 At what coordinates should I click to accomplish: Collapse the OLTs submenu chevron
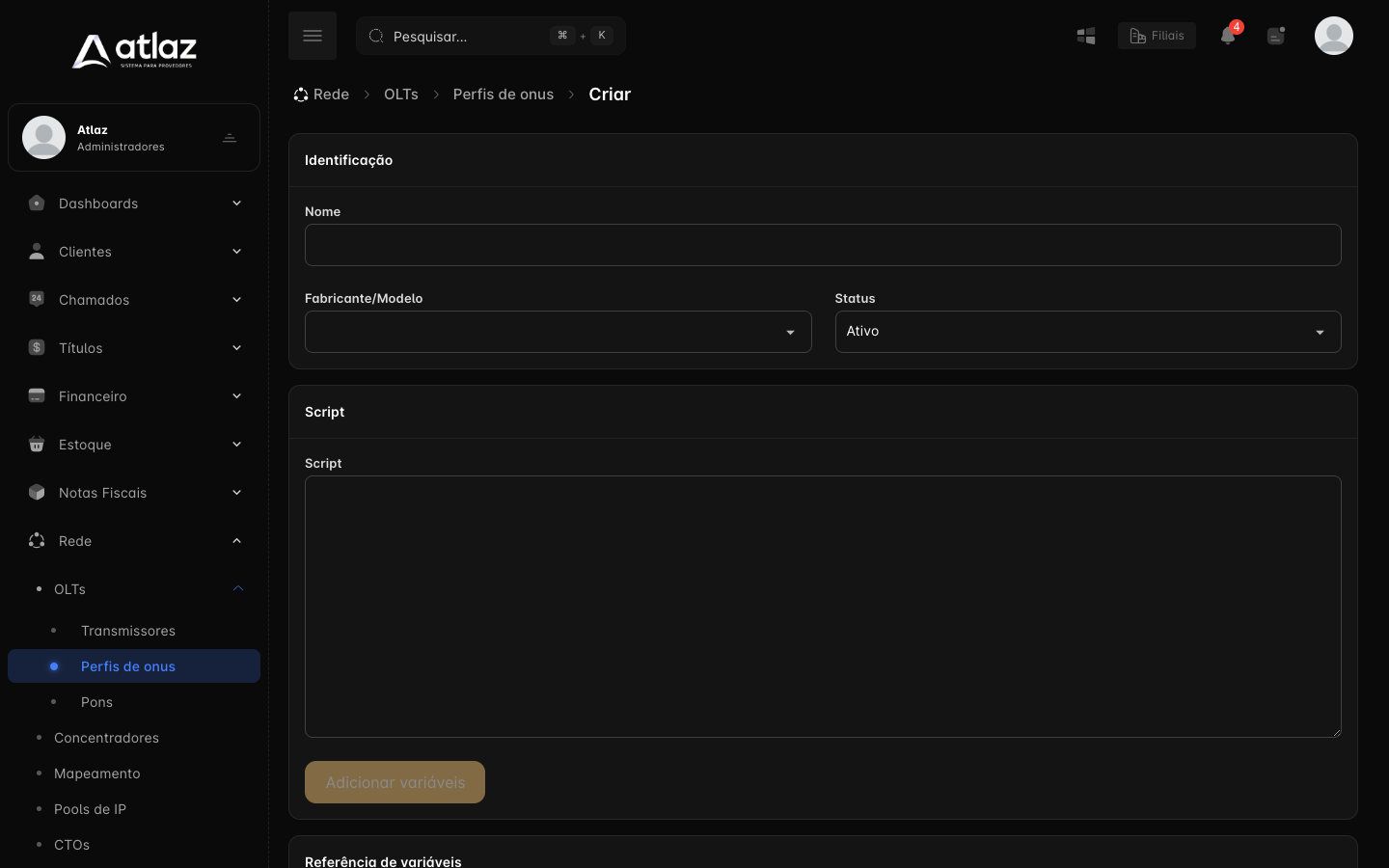[x=238, y=588]
